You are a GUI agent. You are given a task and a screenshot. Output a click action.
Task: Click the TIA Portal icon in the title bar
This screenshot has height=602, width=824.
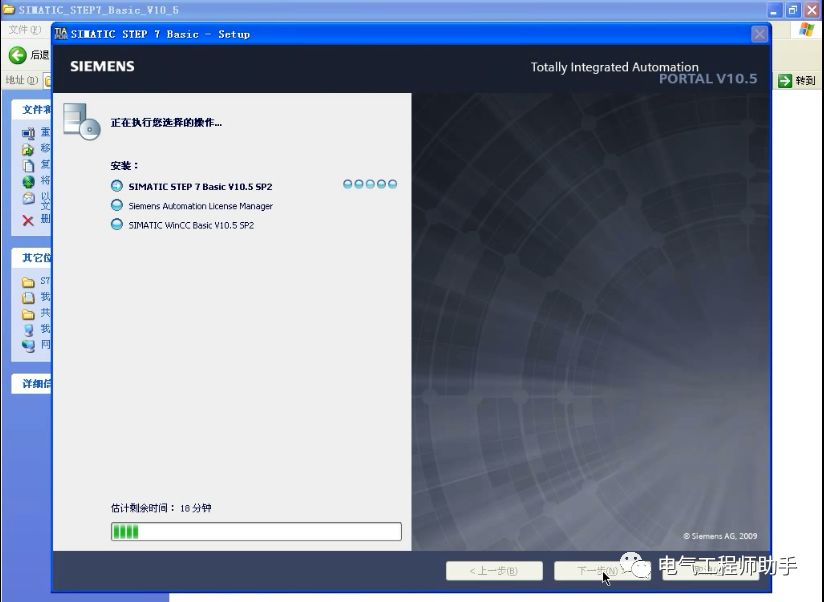[61, 34]
